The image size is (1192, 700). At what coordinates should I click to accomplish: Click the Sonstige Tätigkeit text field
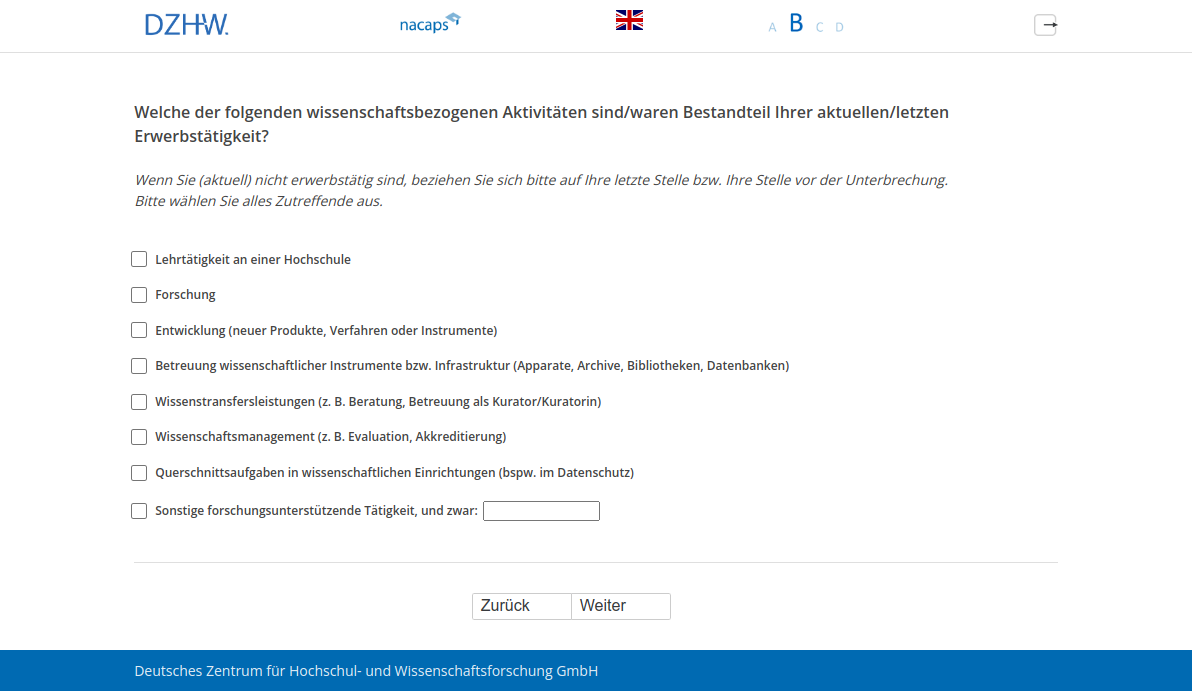(541, 511)
